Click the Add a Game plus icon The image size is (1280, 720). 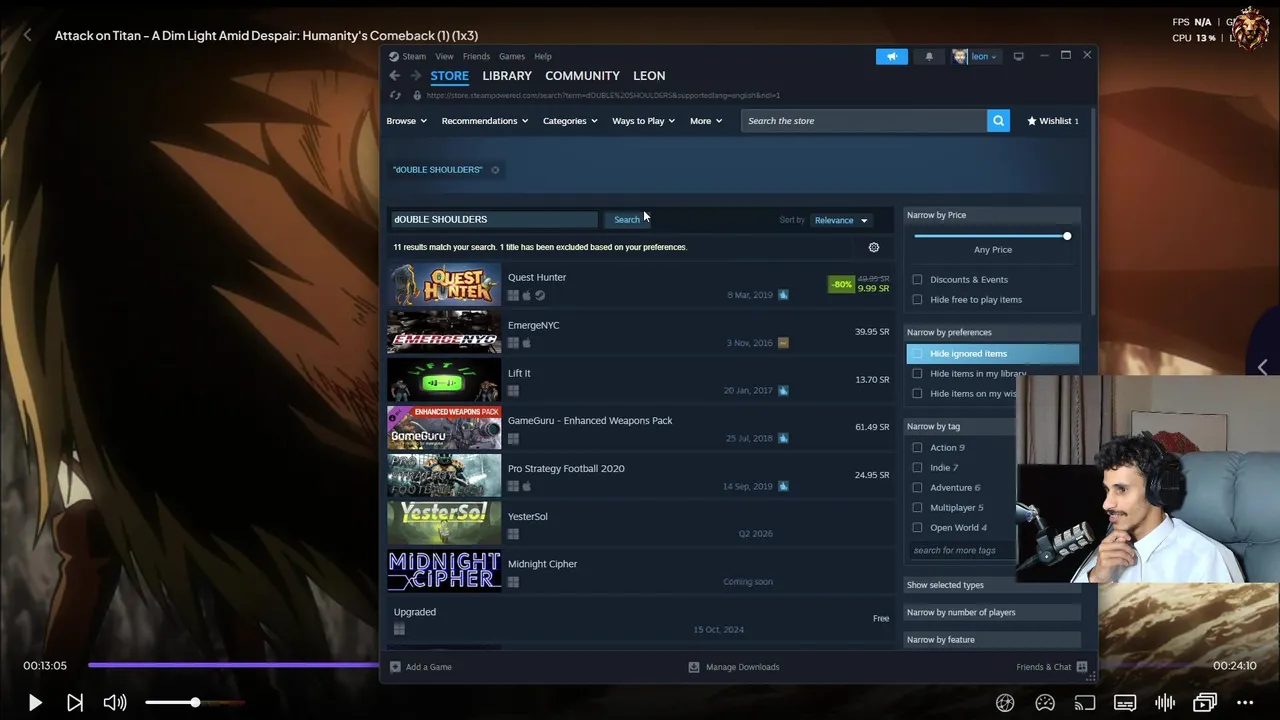click(x=395, y=667)
